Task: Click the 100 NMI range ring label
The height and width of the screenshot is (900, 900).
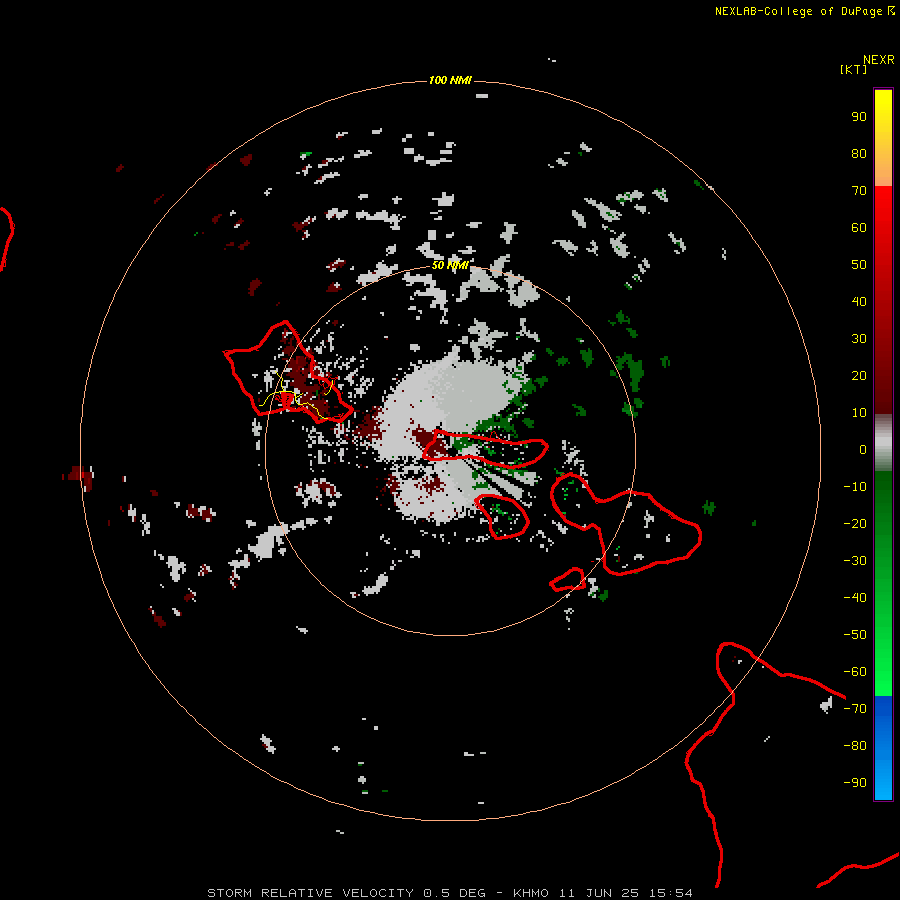Action: [450, 80]
